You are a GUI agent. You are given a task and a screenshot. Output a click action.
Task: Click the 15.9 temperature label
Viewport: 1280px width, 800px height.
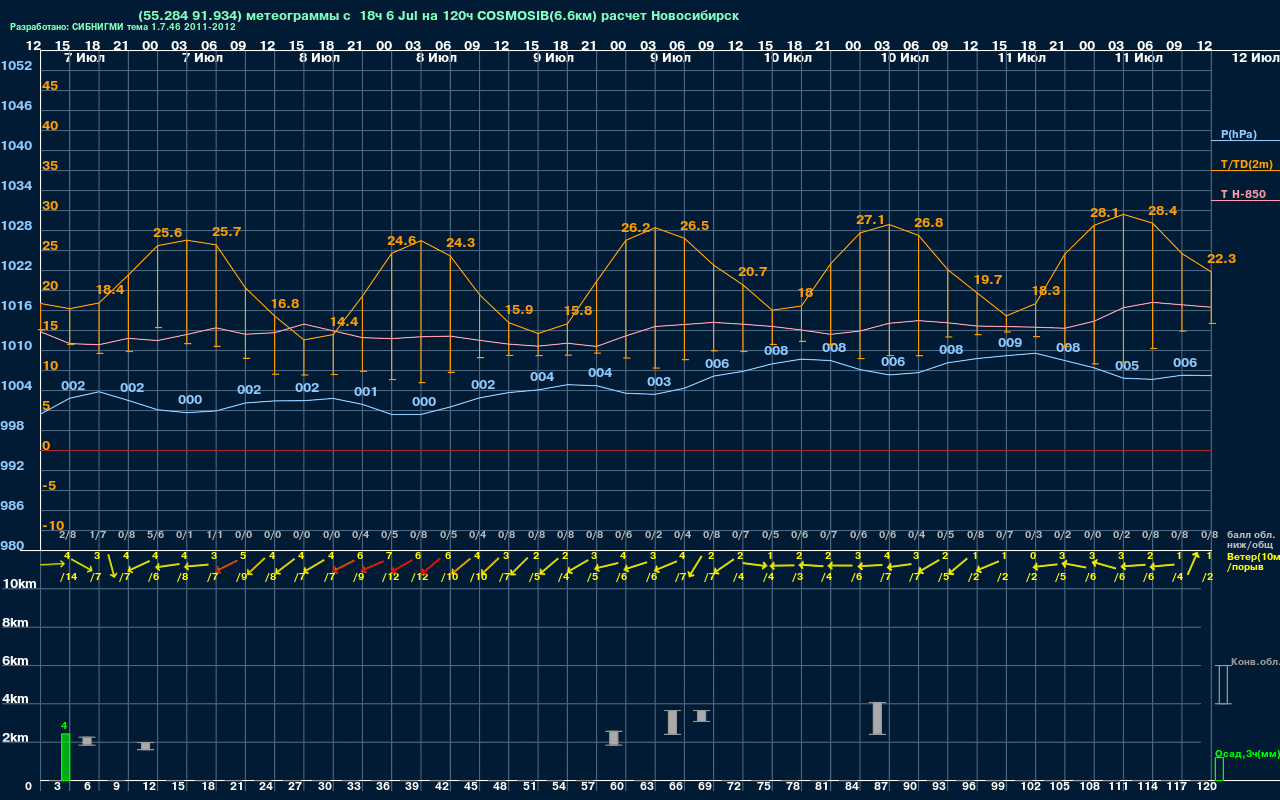point(519,310)
